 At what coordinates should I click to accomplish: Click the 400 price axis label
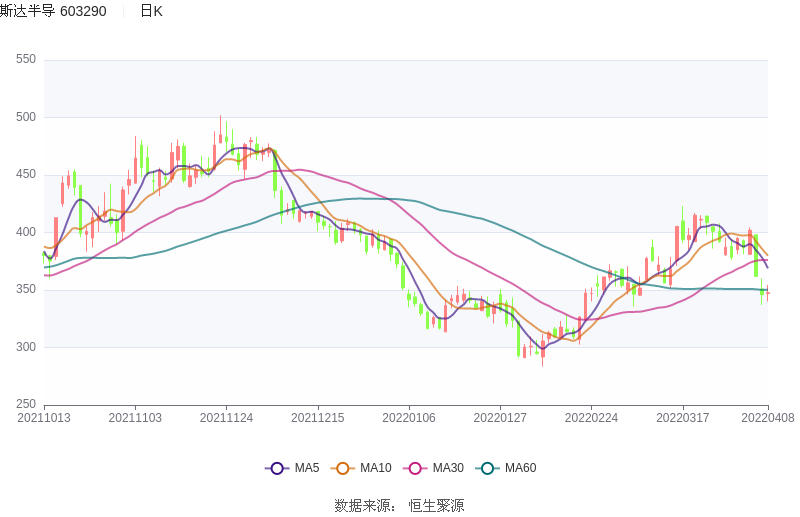(x=26, y=232)
